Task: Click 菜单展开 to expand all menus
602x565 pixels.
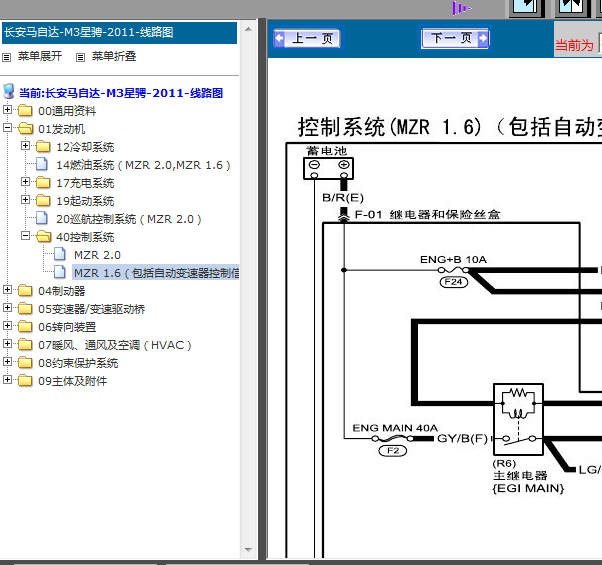Action: [x=40, y=56]
